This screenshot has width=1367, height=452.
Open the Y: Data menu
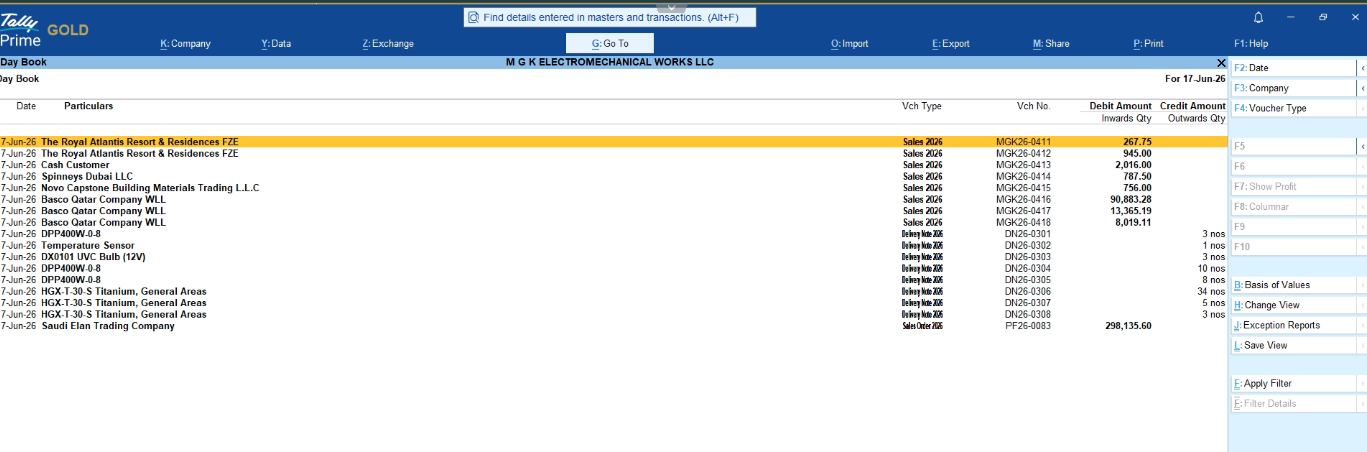[276, 44]
